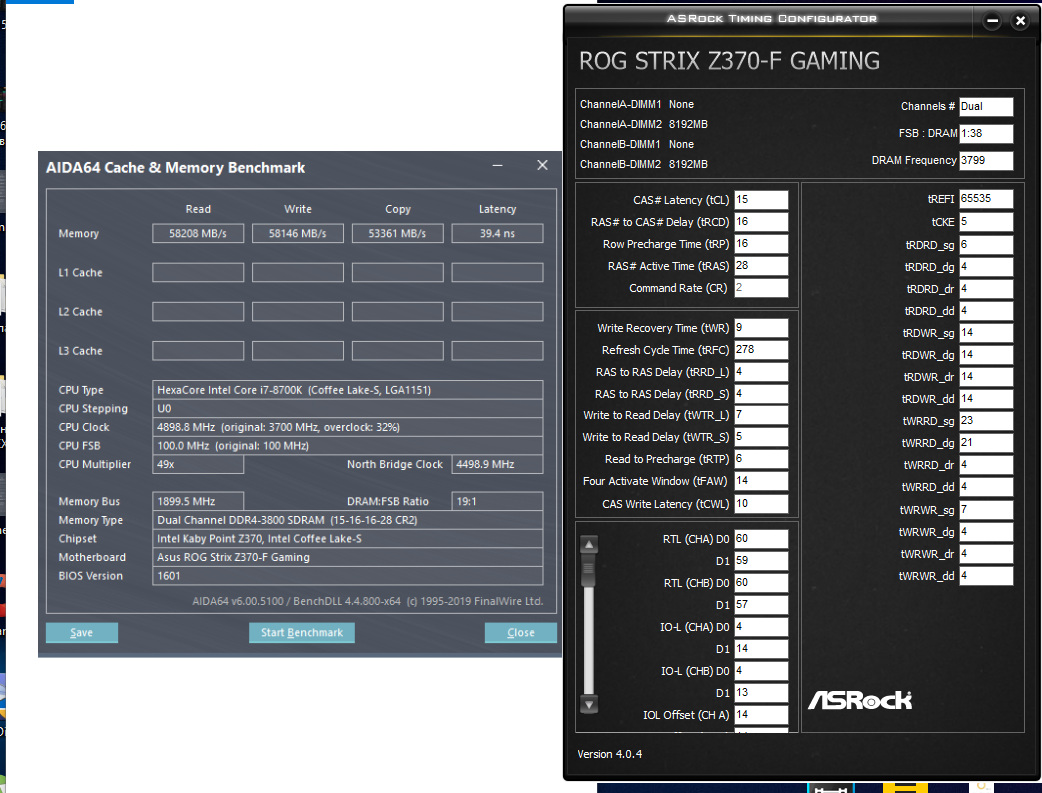Click the tCKE value field
Viewport: 1042px width, 793px height.
click(x=986, y=221)
